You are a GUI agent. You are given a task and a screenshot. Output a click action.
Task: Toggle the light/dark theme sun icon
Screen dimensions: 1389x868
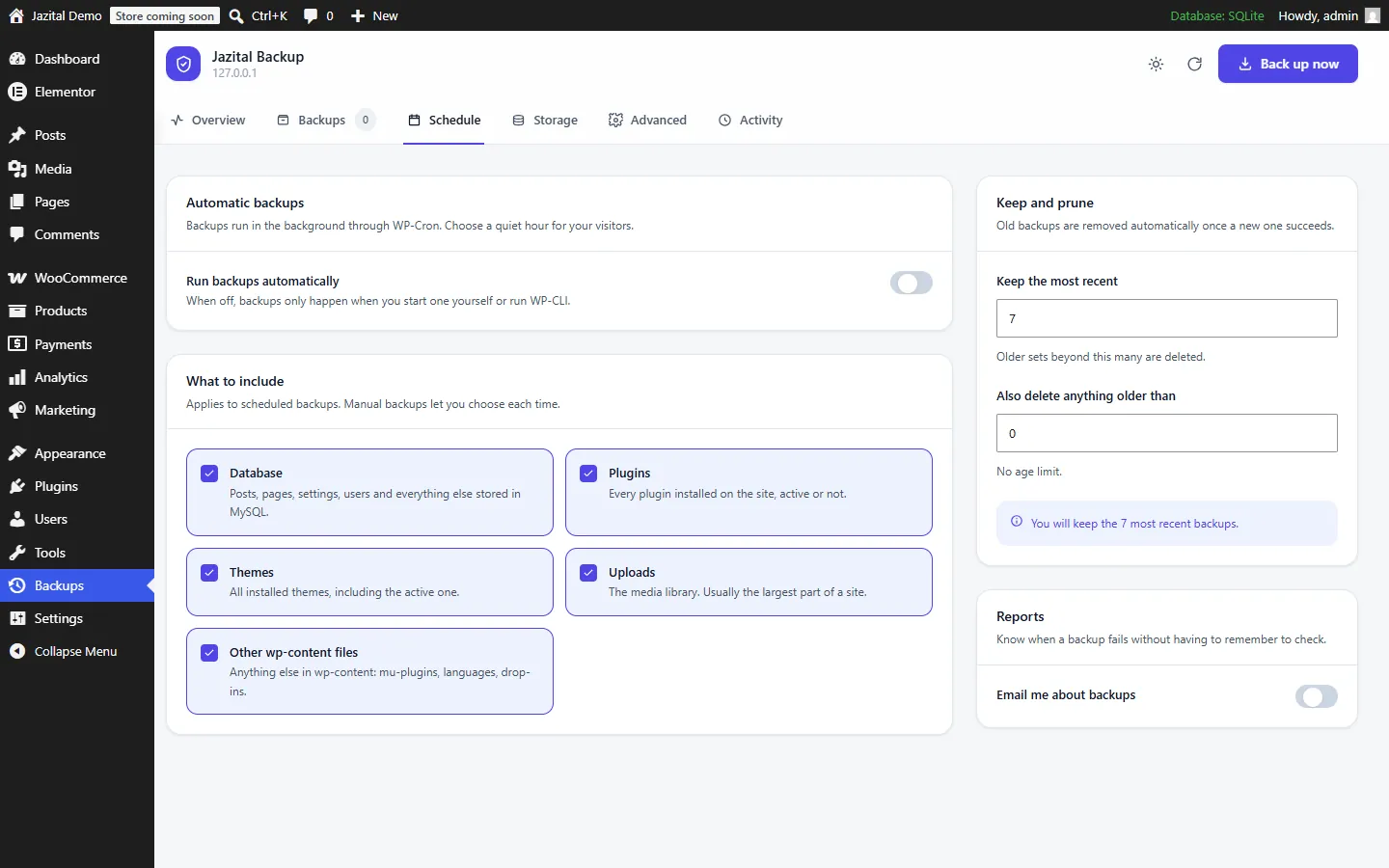1156,65
